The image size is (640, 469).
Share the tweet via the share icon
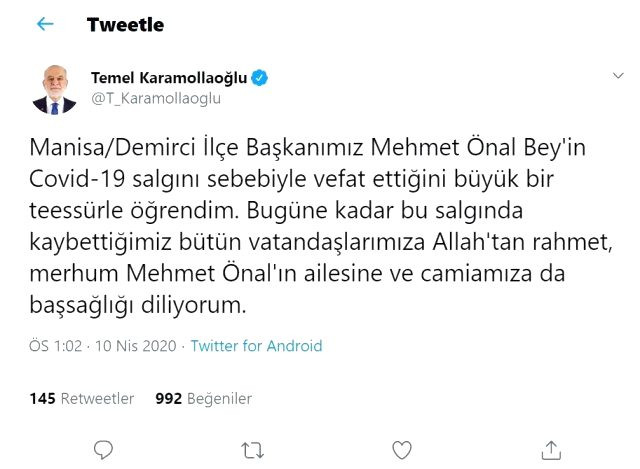tap(551, 450)
